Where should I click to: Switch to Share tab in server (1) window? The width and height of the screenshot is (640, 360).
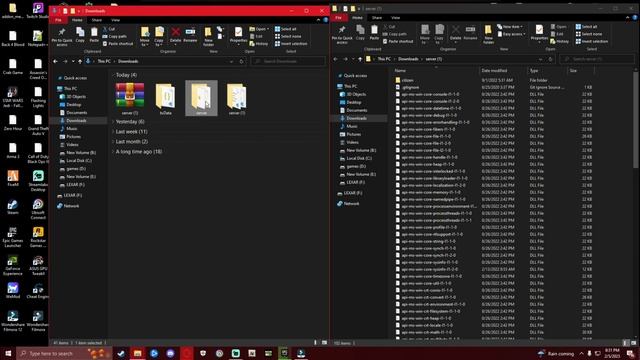click(377, 18)
